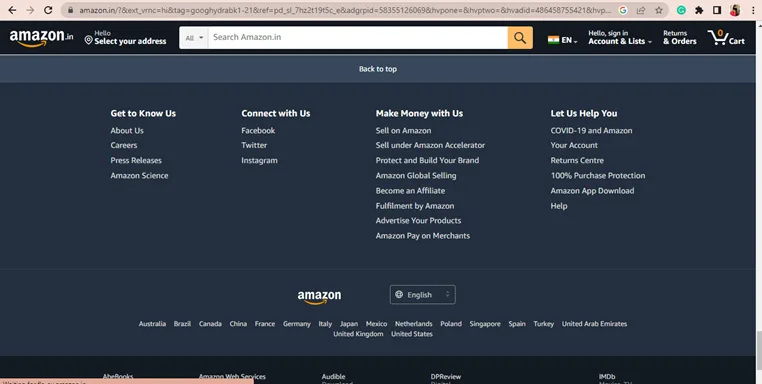Select Canada country link
762x384 pixels.
point(210,324)
